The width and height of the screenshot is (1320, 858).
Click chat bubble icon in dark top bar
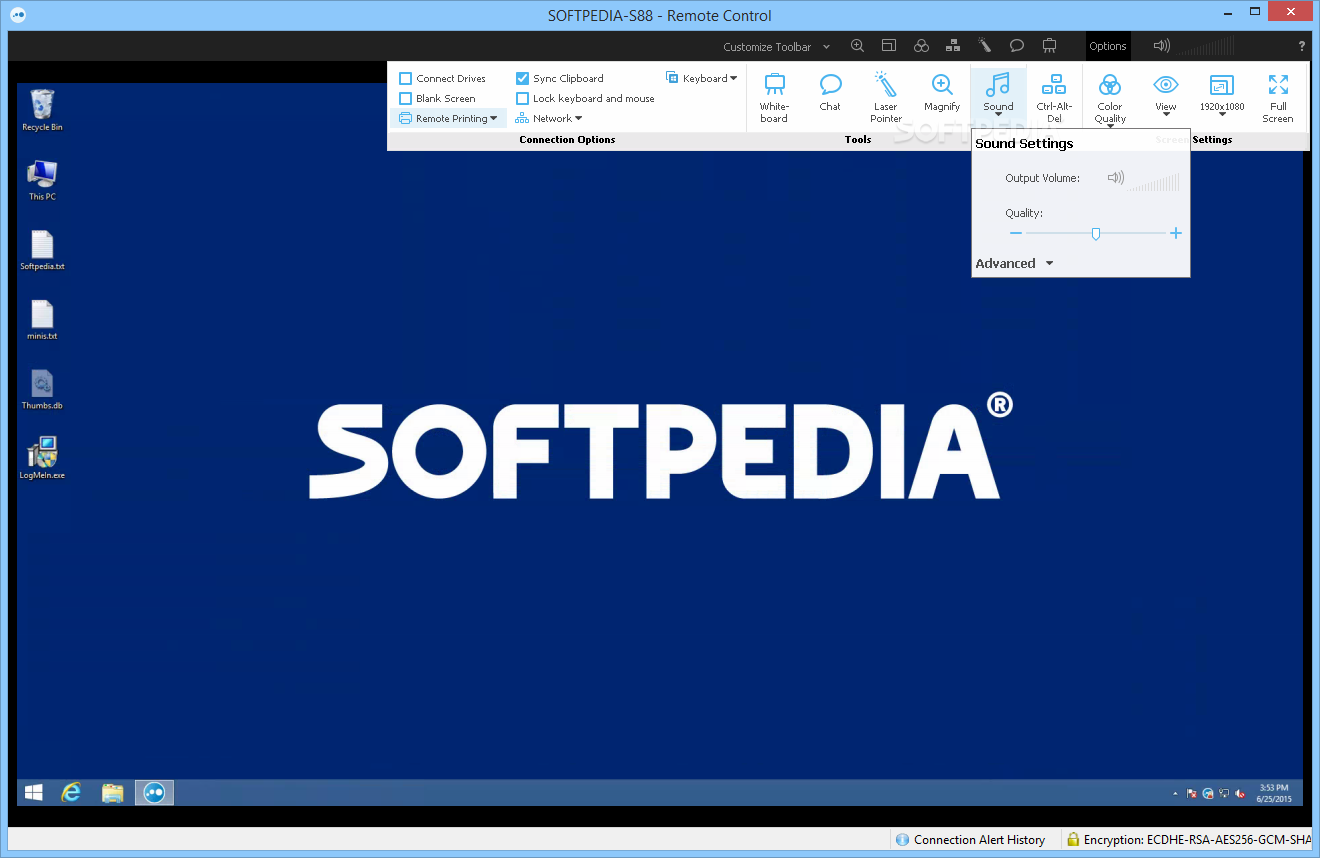1017,46
